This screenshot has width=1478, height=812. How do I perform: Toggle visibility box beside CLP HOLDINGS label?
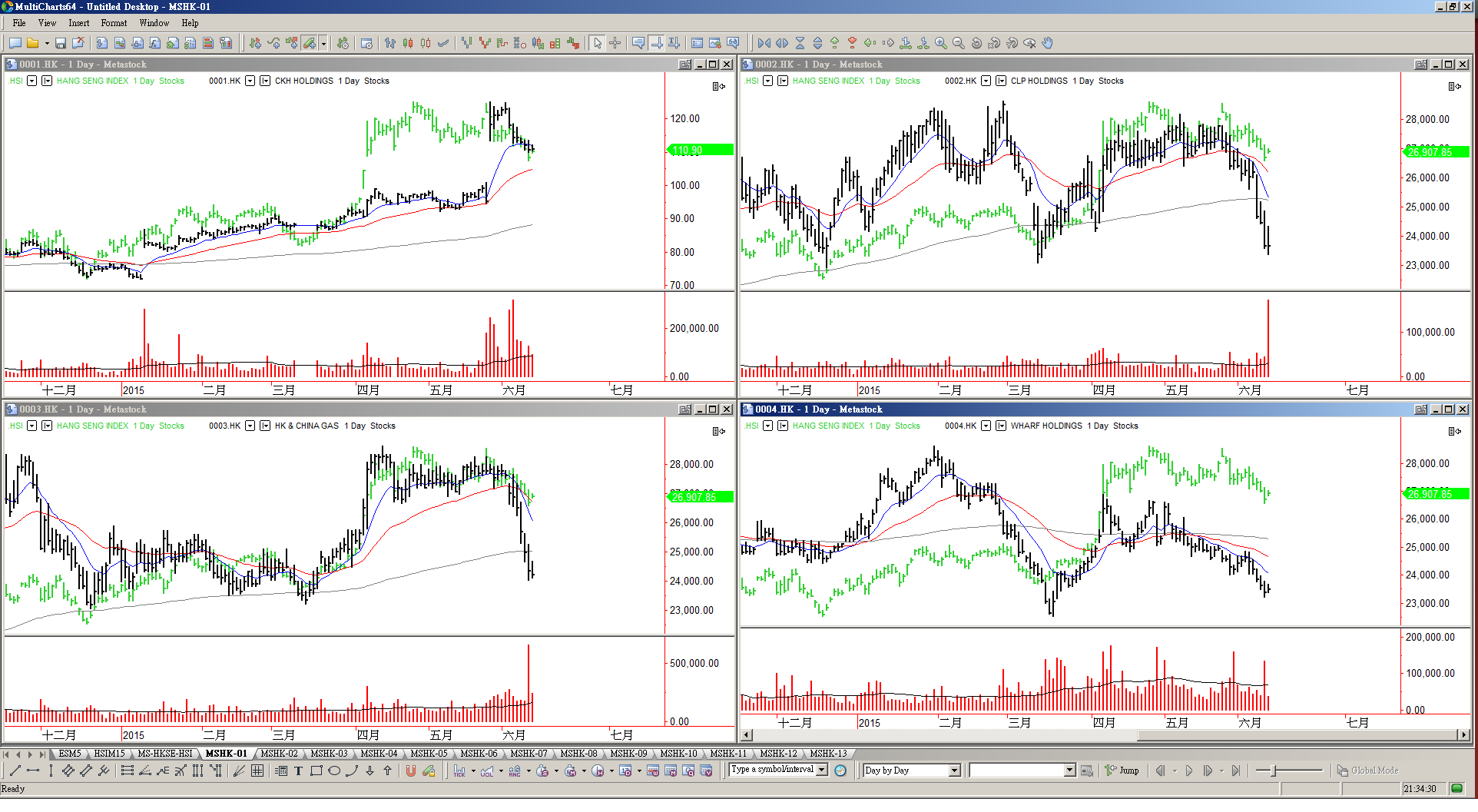coord(1001,81)
